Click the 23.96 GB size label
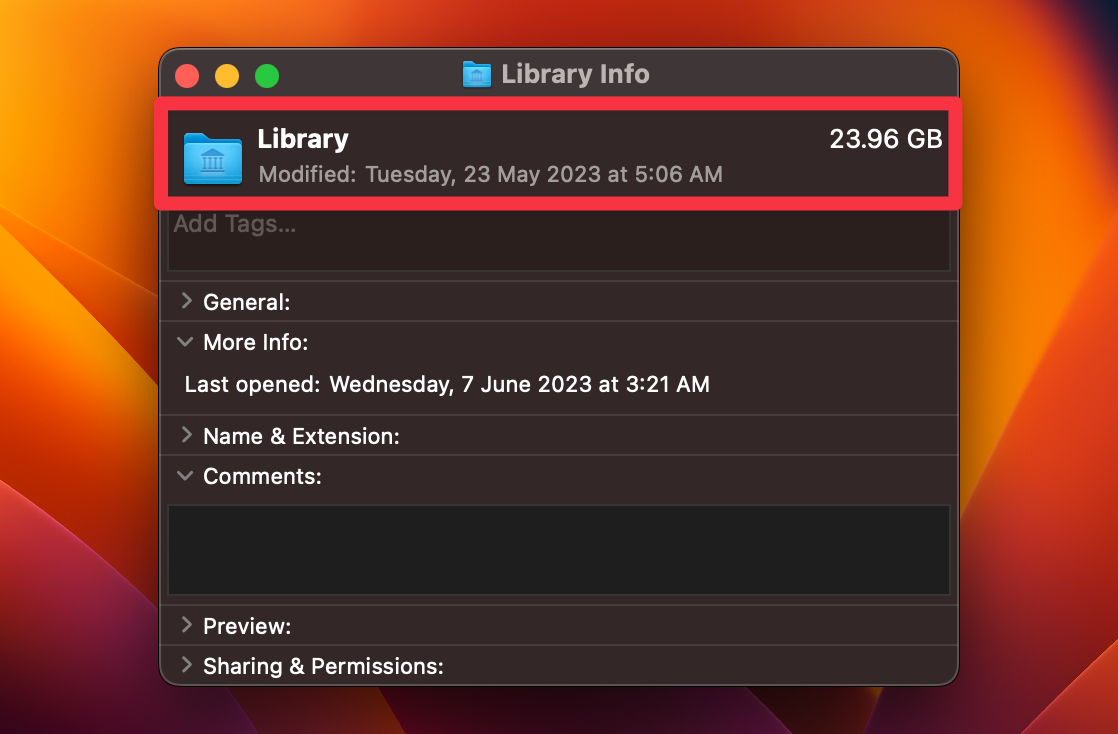 [884, 139]
